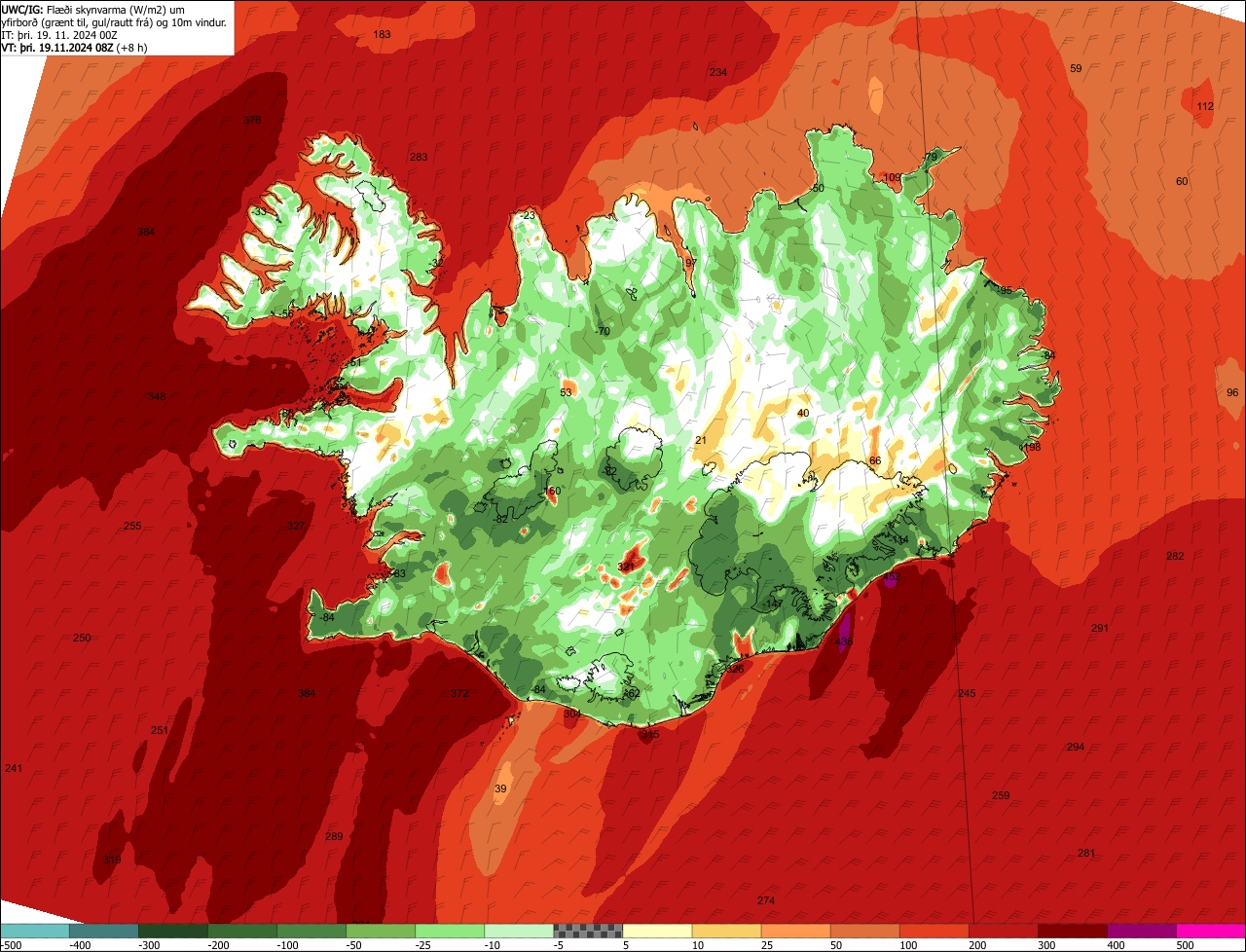
Task: Click the value 39 south of Iceland
Action: coord(500,788)
